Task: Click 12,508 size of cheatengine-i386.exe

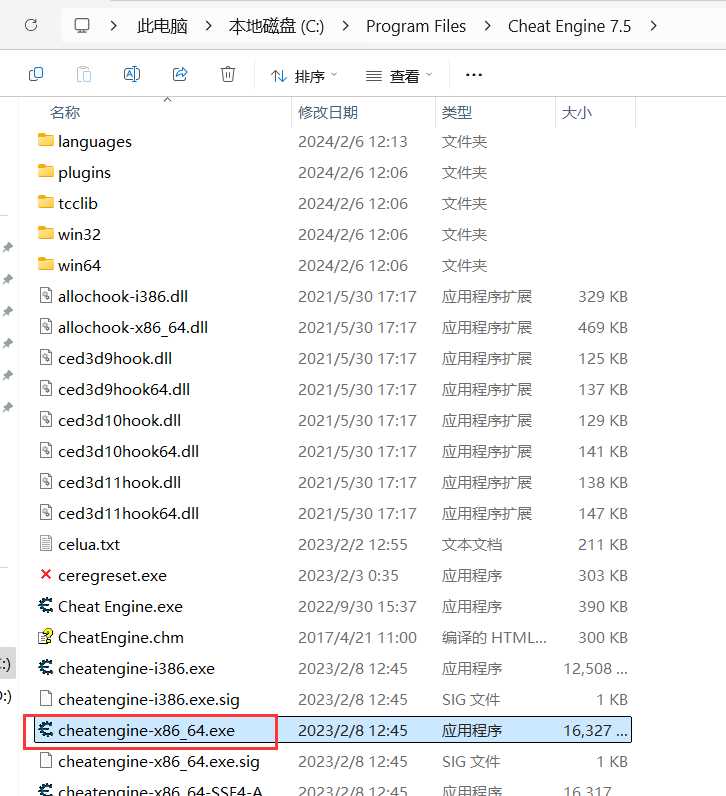Action: click(x=595, y=669)
